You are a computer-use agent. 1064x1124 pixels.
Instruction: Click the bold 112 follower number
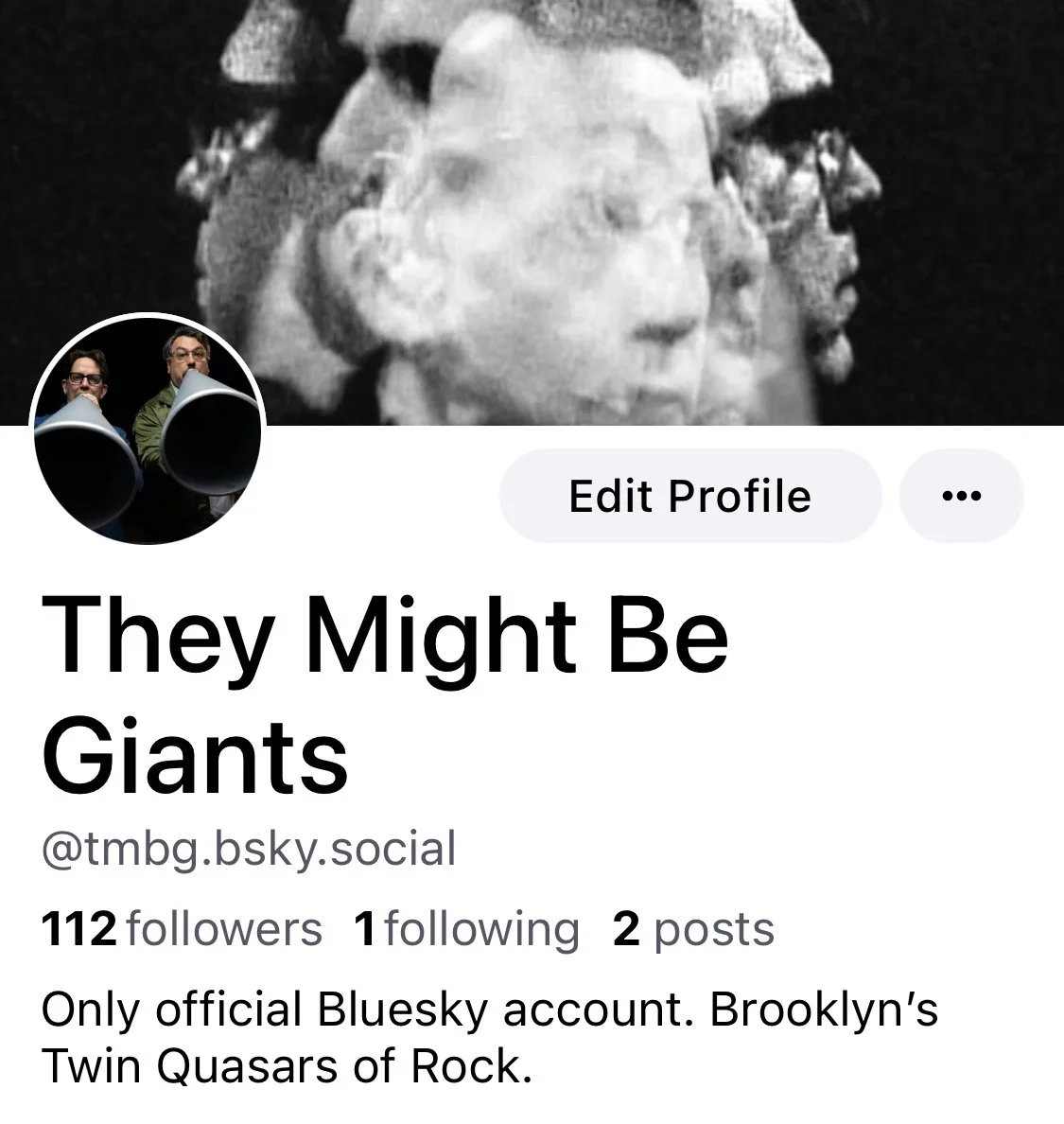(x=78, y=930)
